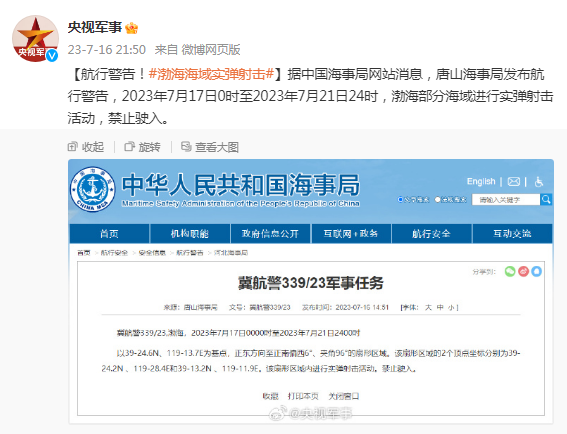Click the China MSA round logo
This screenshot has height=434, width=567.
click(93, 189)
